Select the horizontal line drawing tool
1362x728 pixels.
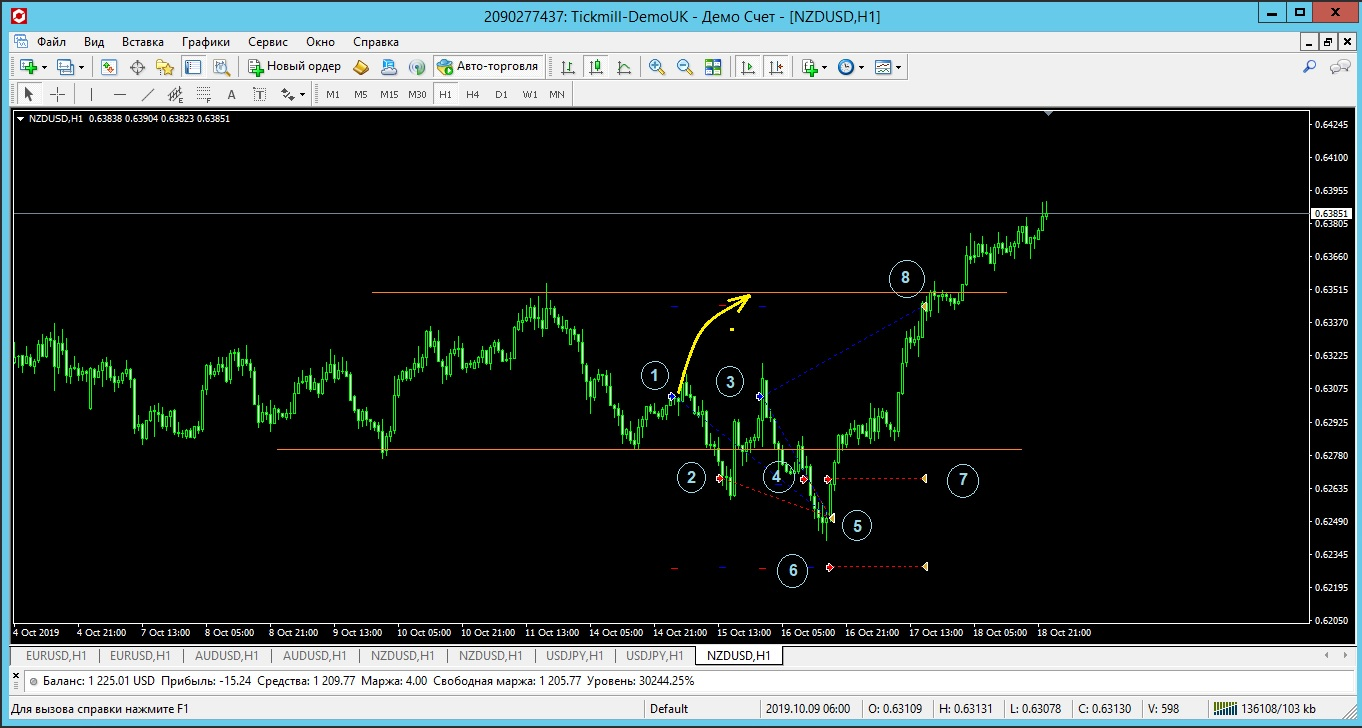pos(120,94)
